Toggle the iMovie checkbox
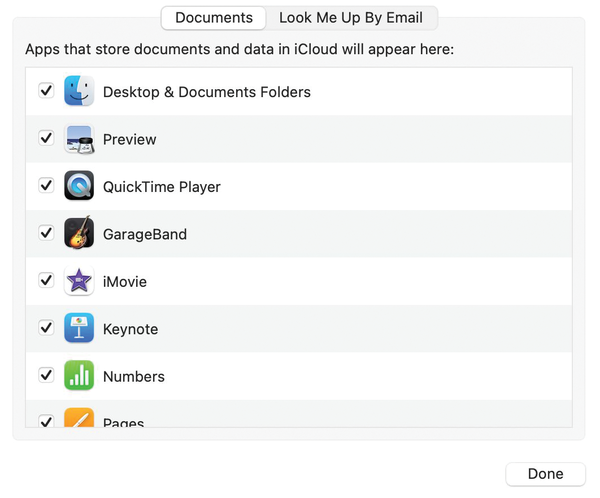 [46, 280]
